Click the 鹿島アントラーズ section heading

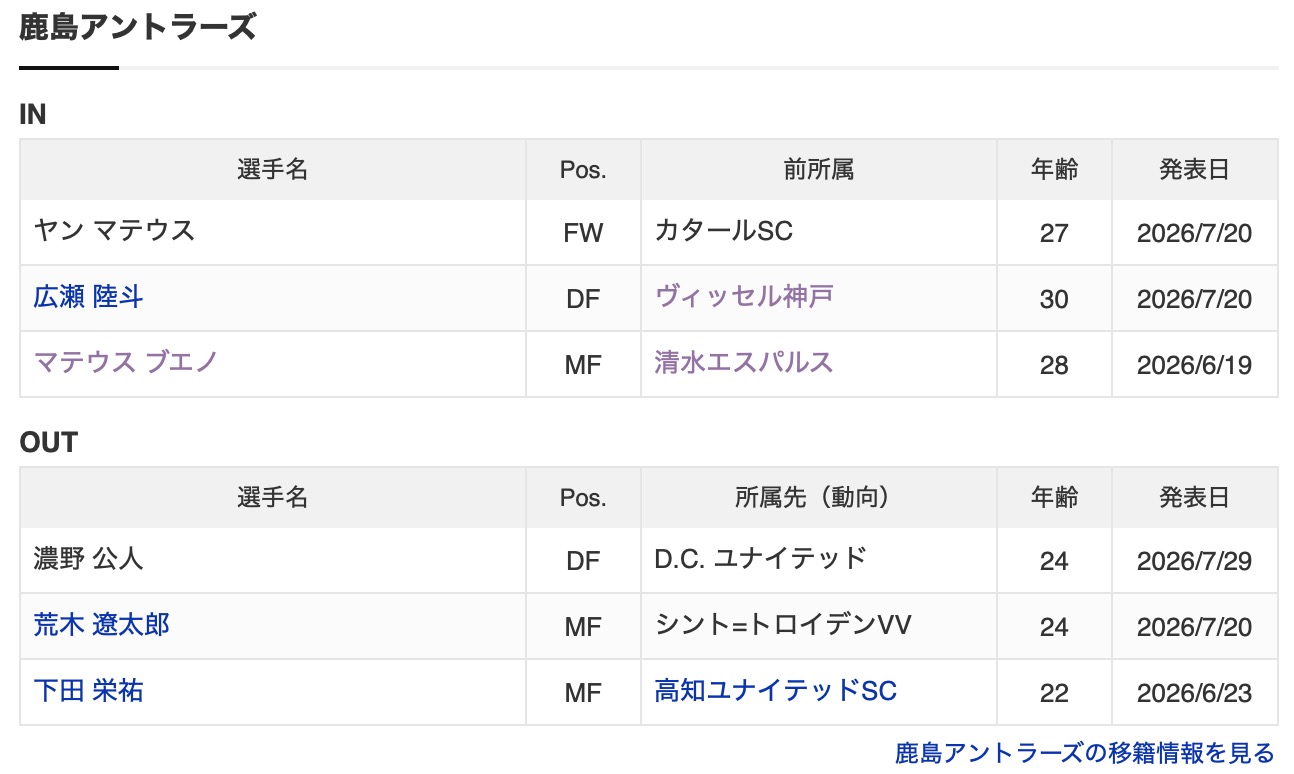138,27
